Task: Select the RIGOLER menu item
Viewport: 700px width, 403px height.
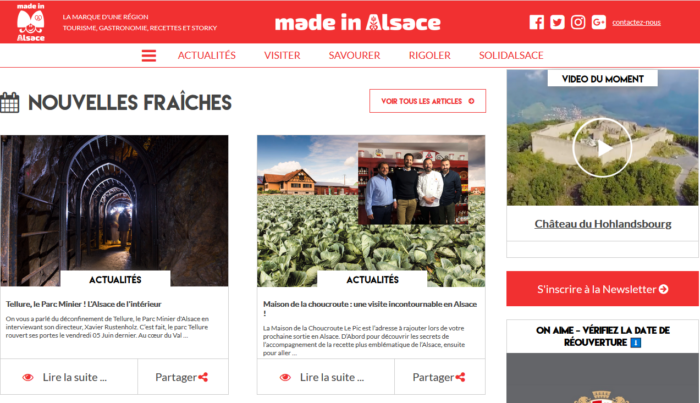Action: coord(429,55)
